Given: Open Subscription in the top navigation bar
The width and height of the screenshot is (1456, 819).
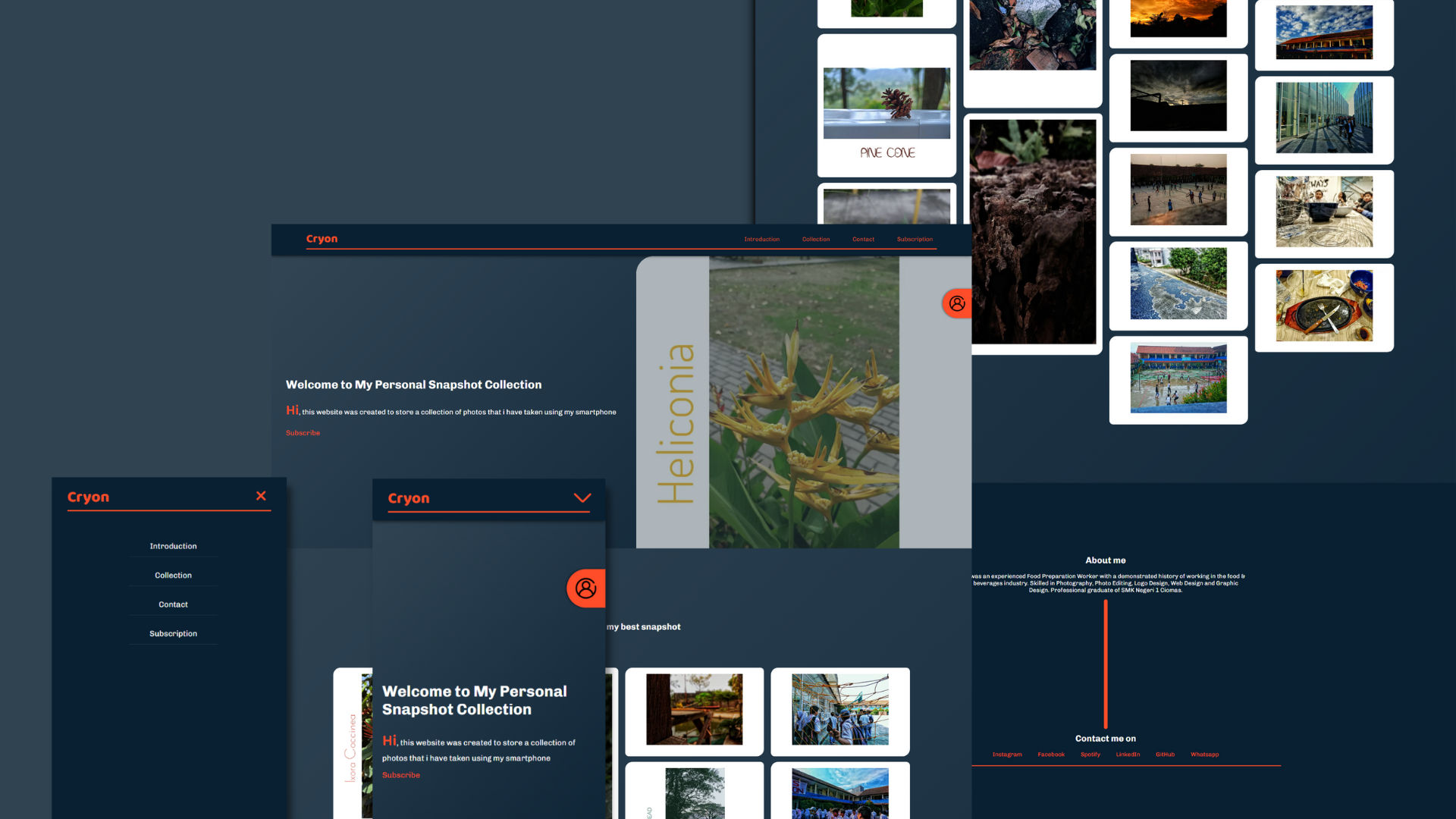Looking at the screenshot, I should click(x=915, y=239).
